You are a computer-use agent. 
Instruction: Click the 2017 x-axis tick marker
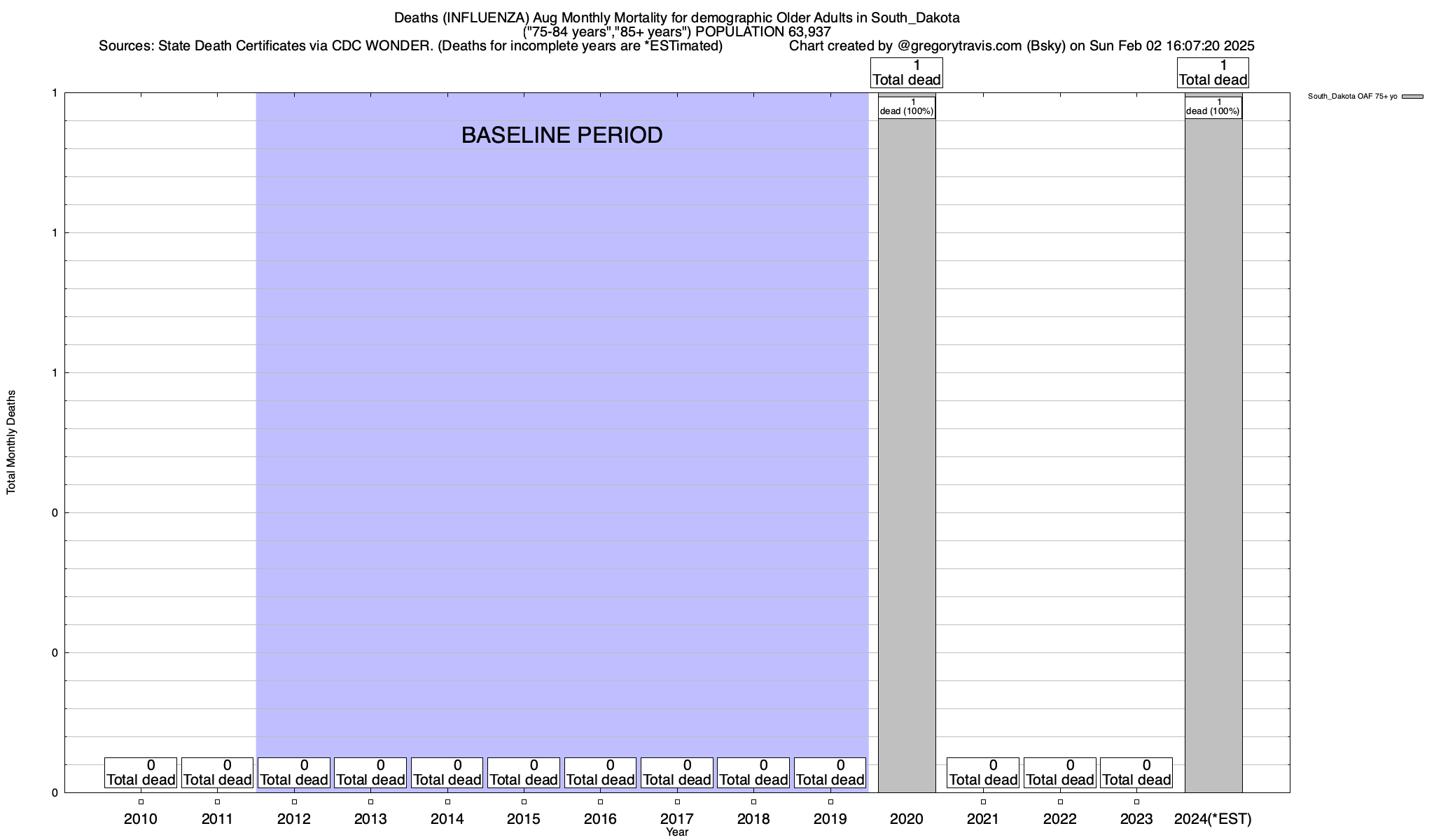[x=677, y=802]
